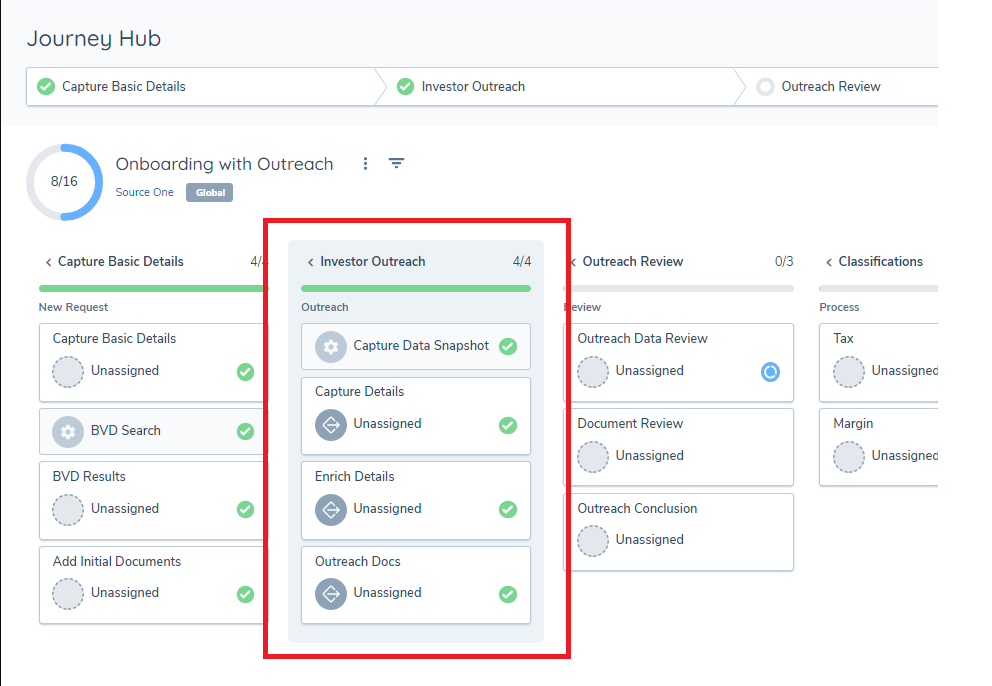Collapse the Capture Basic Details column
This screenshot has height=686, width=992.
(x=48, y=262)
